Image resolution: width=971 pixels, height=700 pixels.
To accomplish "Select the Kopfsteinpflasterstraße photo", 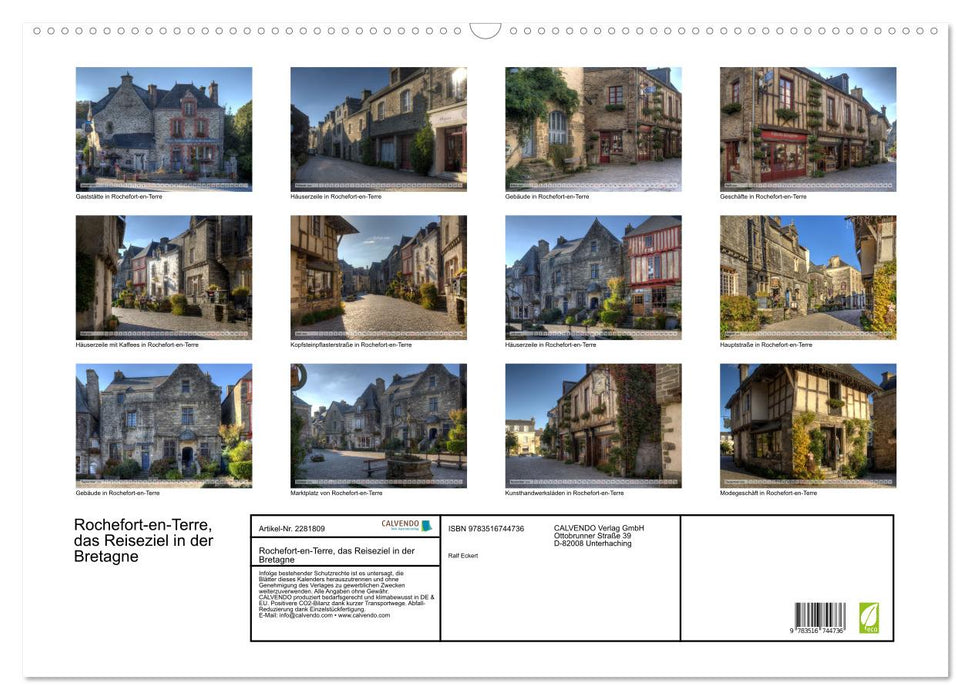I will [x=378, y=277].
